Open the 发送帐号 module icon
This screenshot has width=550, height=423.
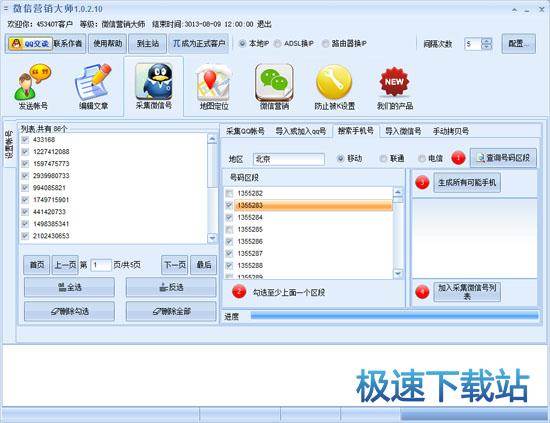coord(33,86)
